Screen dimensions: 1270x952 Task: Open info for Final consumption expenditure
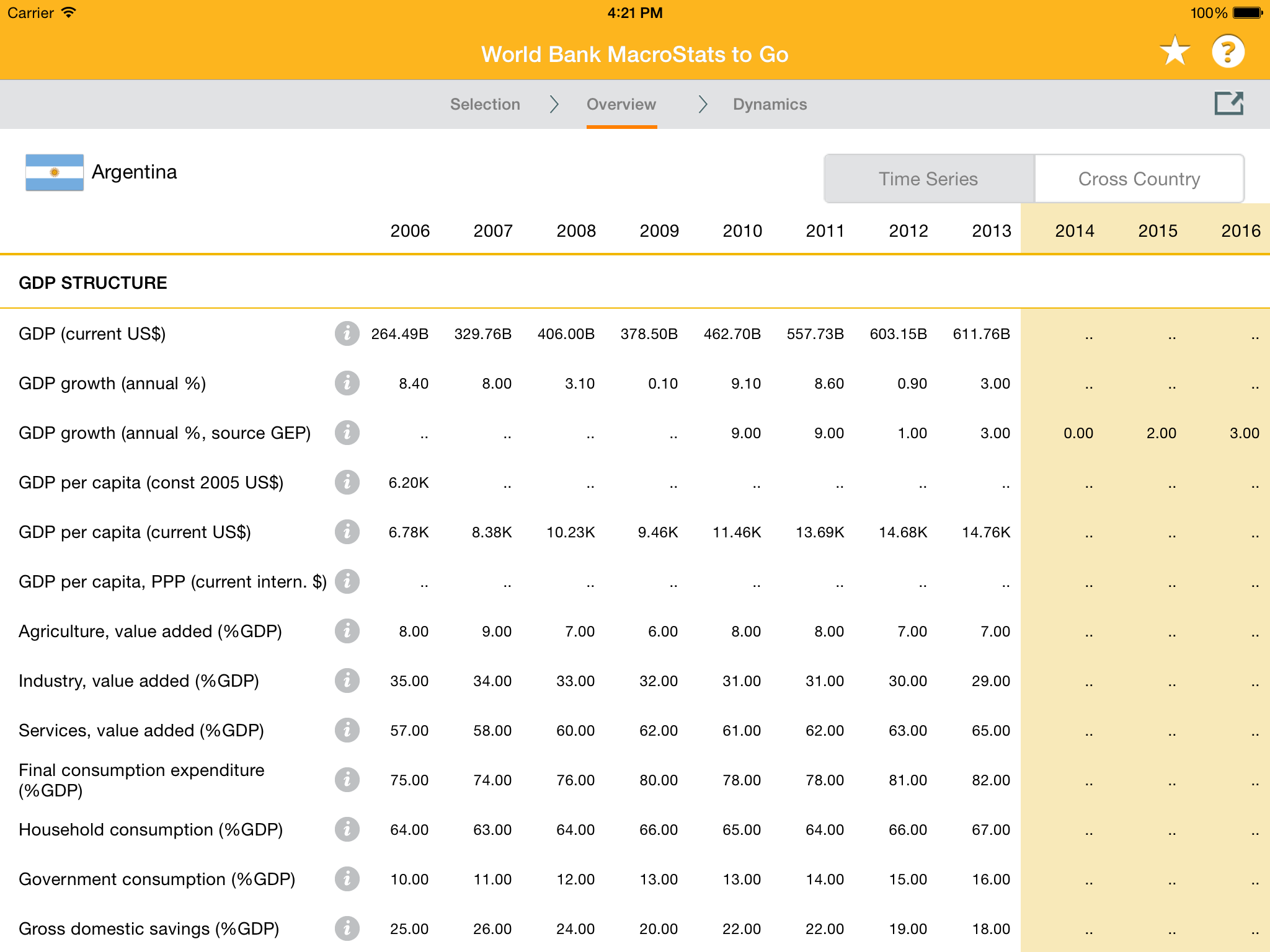[347, 780]
